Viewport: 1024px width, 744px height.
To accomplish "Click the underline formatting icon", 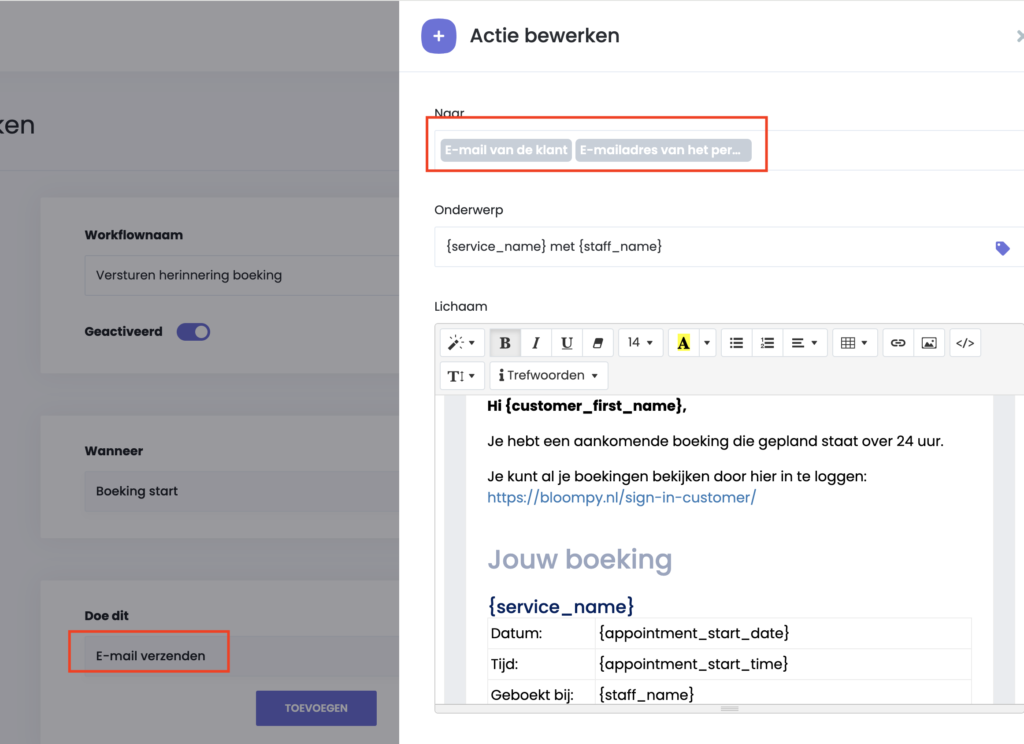I will coord(567,343).
